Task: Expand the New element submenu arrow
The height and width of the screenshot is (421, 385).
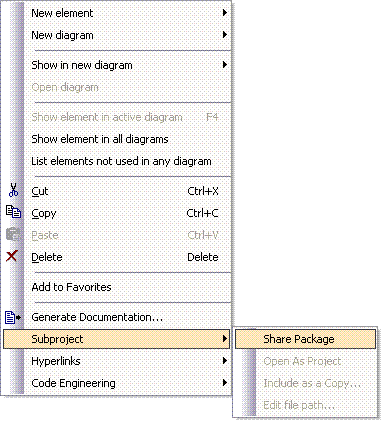Action: coord(225,13)
